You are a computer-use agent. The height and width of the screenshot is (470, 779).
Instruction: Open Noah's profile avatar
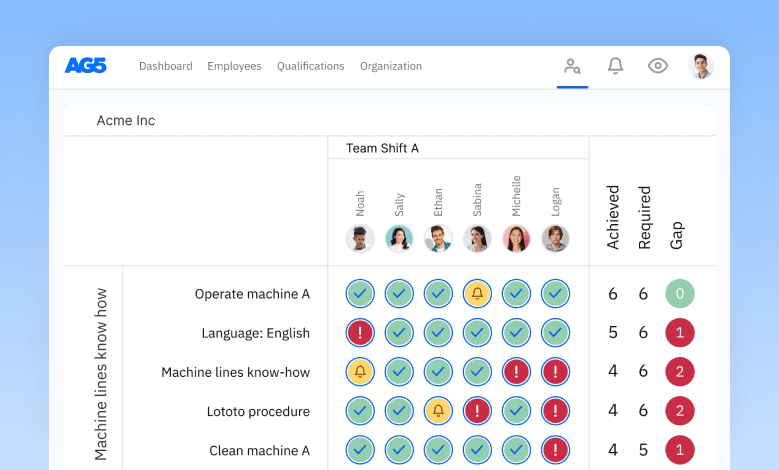tap(360, 238)
